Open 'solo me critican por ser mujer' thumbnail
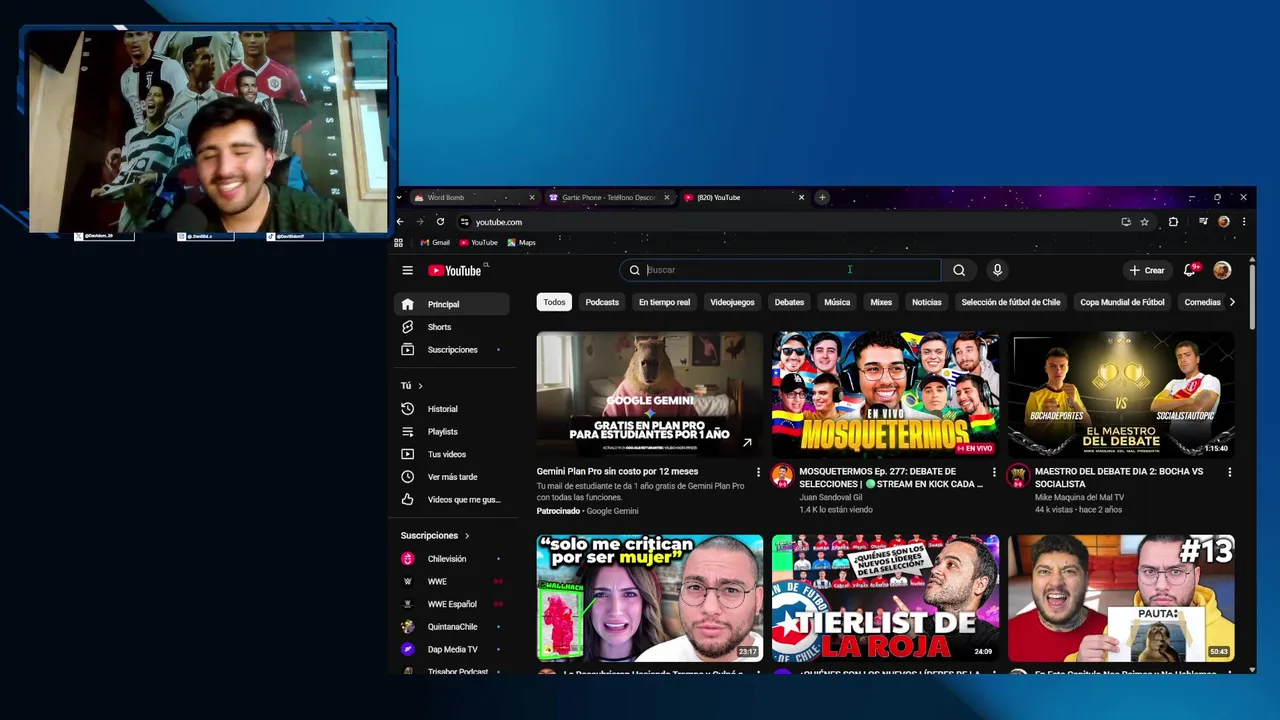Viewport: 1280px width, 720px height. (649, 598)
